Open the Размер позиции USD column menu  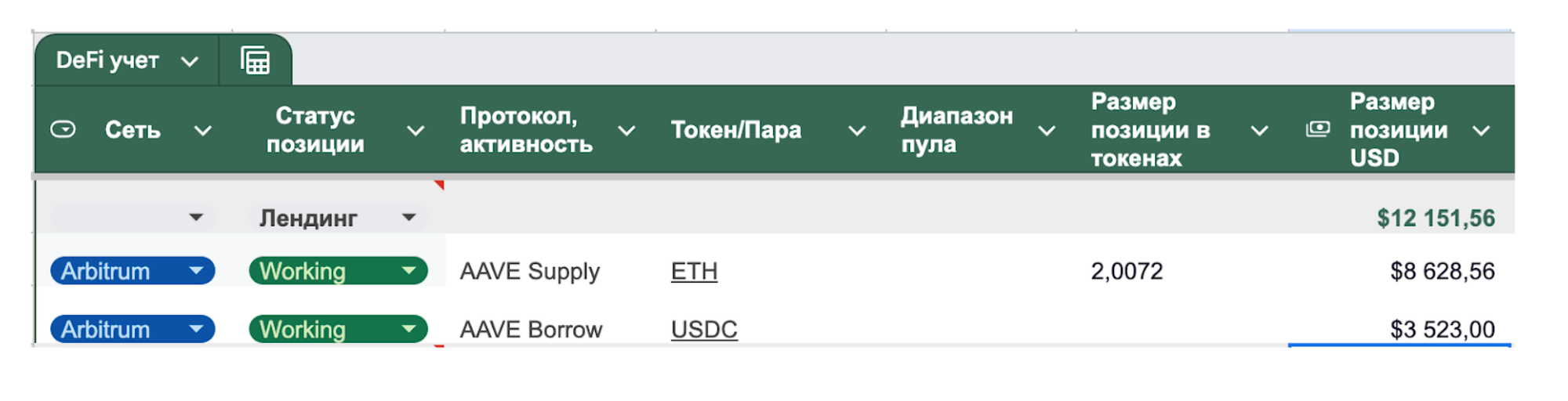[x=1481, y=131]
